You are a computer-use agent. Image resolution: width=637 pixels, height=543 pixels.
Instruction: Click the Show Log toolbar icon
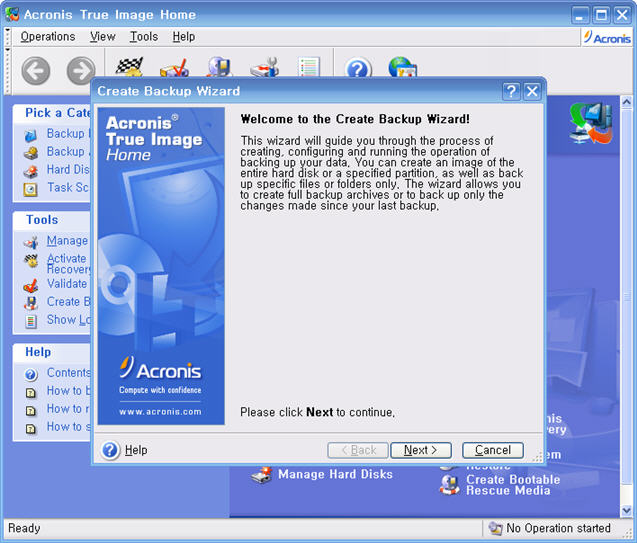coord(309,67)
